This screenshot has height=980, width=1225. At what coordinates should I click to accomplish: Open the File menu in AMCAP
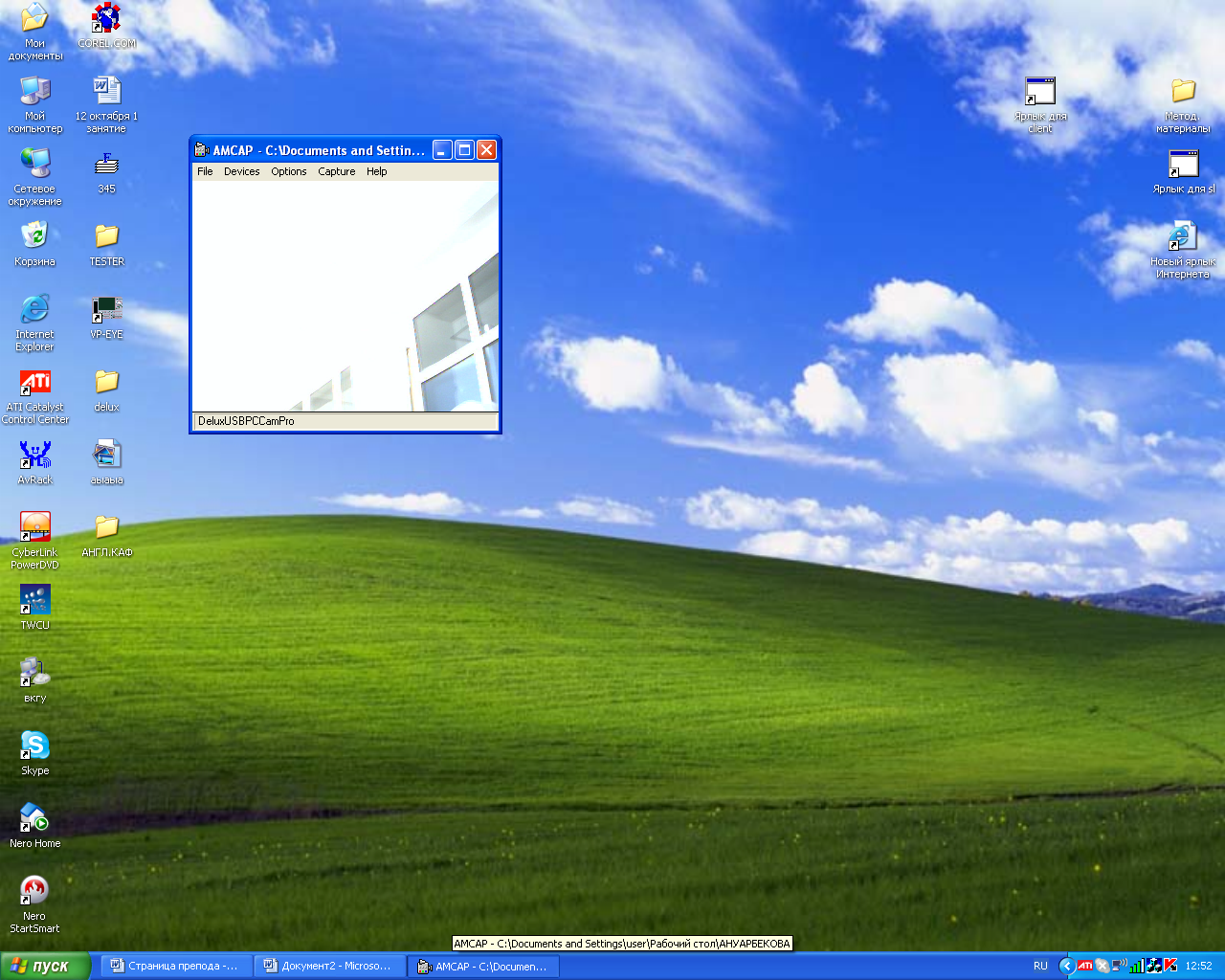coord(205,171)
